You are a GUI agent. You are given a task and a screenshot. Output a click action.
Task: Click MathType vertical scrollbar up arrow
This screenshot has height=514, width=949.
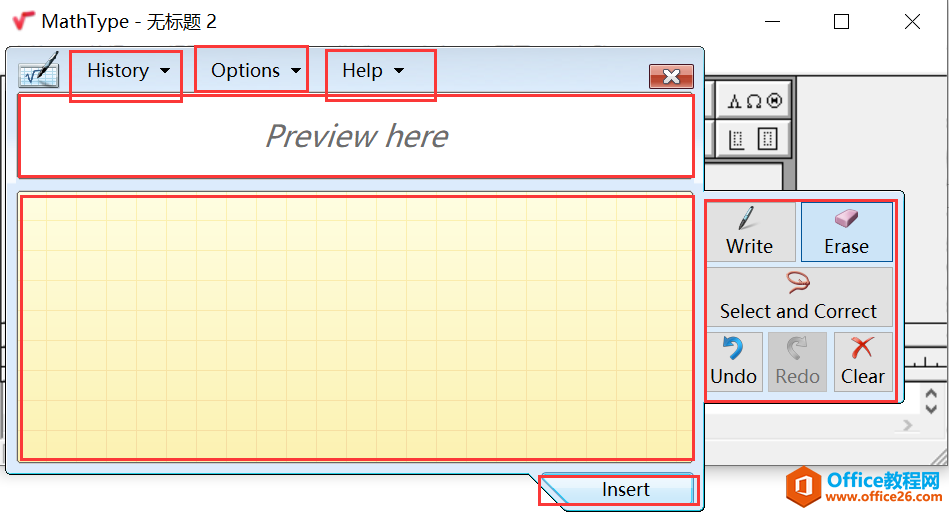931,394
